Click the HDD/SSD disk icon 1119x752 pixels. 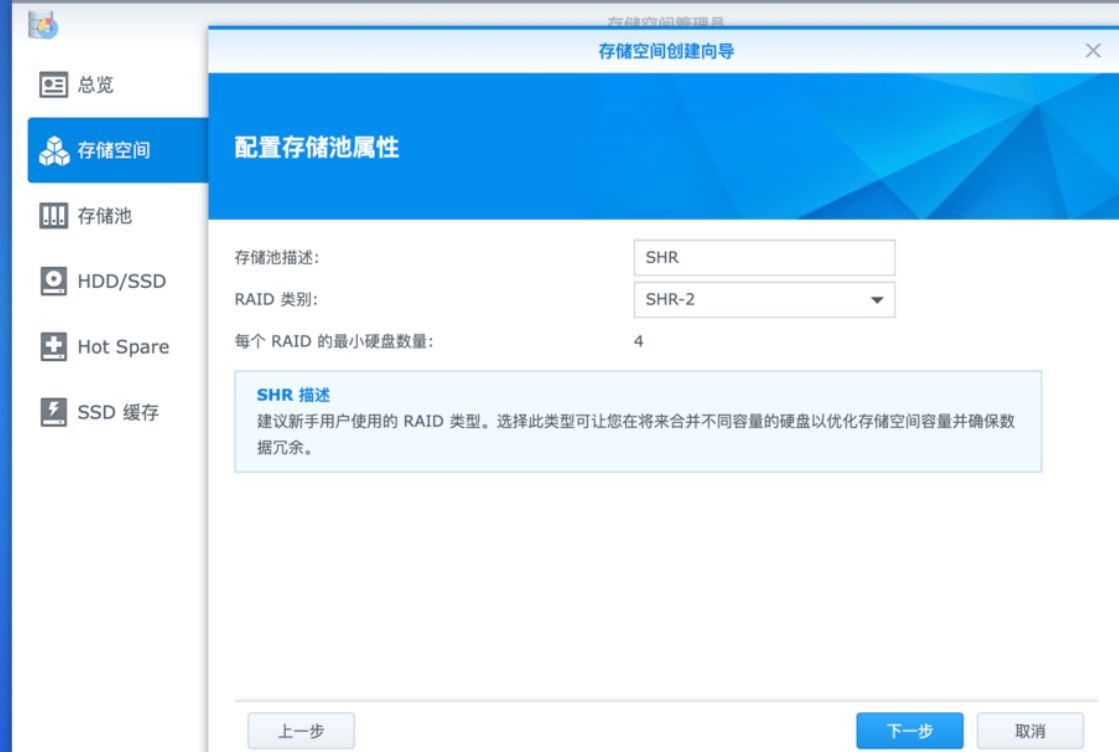(x=54, y=281)
